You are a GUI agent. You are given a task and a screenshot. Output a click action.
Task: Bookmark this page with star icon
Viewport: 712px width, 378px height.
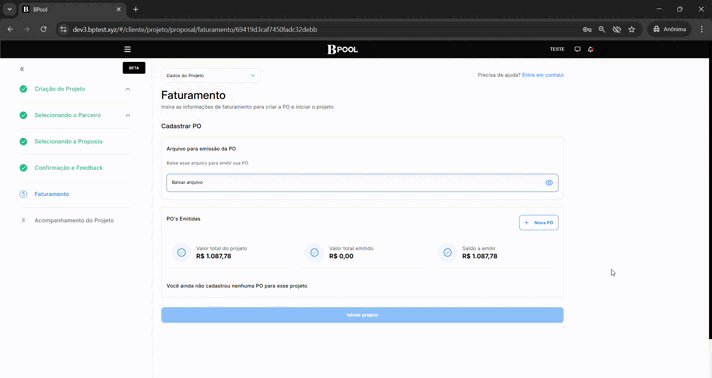tap(632, 29)
